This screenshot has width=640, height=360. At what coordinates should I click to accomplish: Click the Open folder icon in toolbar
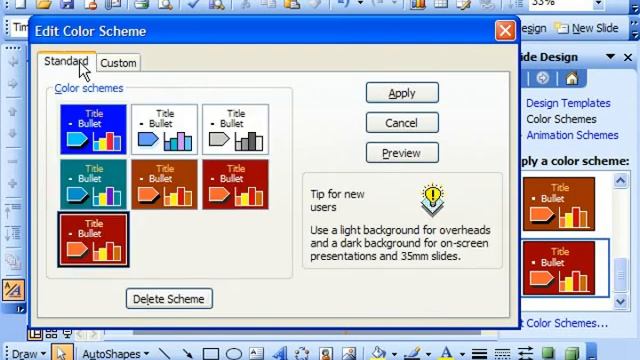43,4
